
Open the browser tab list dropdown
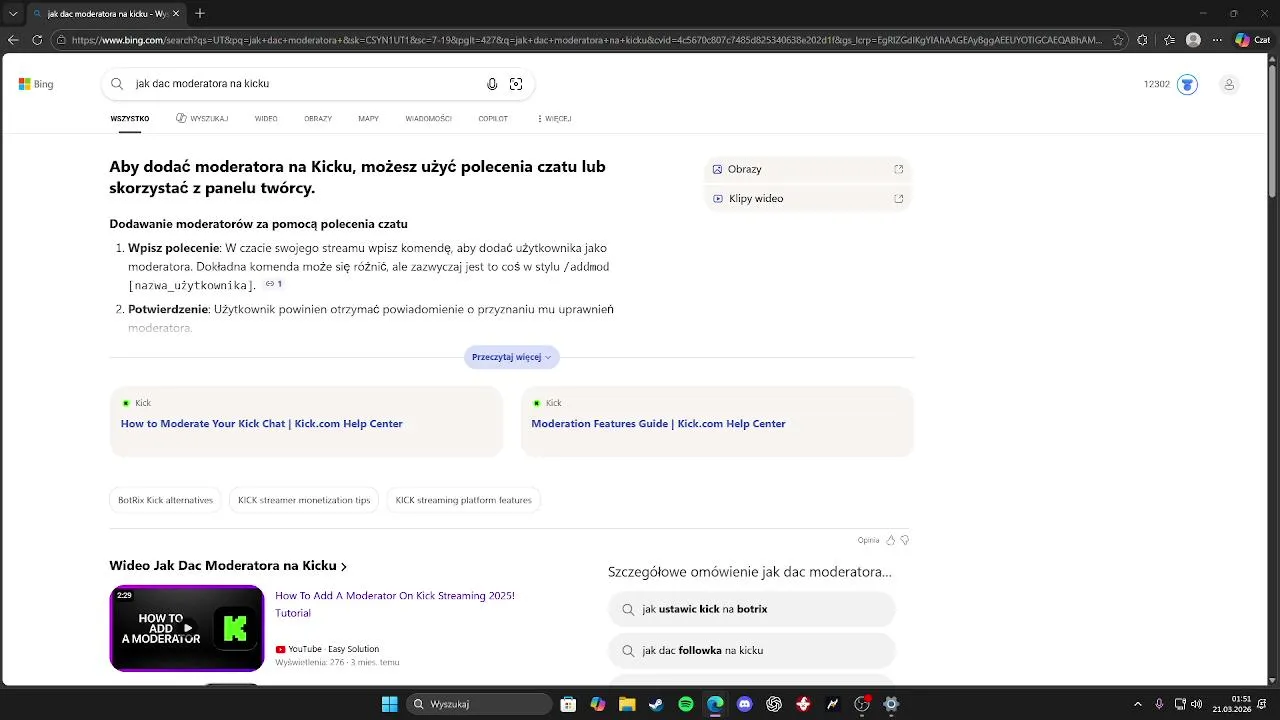coord(13,13)
